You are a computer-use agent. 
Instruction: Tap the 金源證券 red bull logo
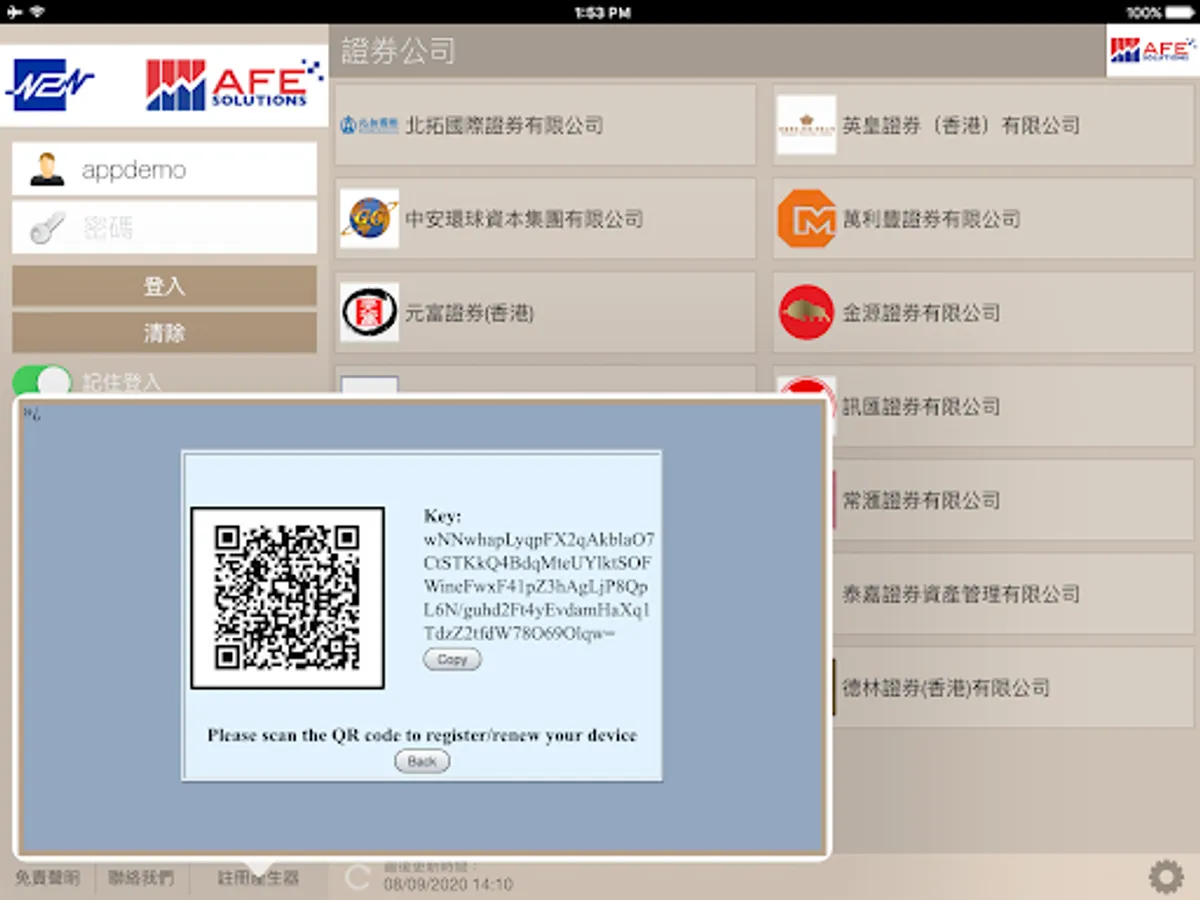click(x=806, y=312)
